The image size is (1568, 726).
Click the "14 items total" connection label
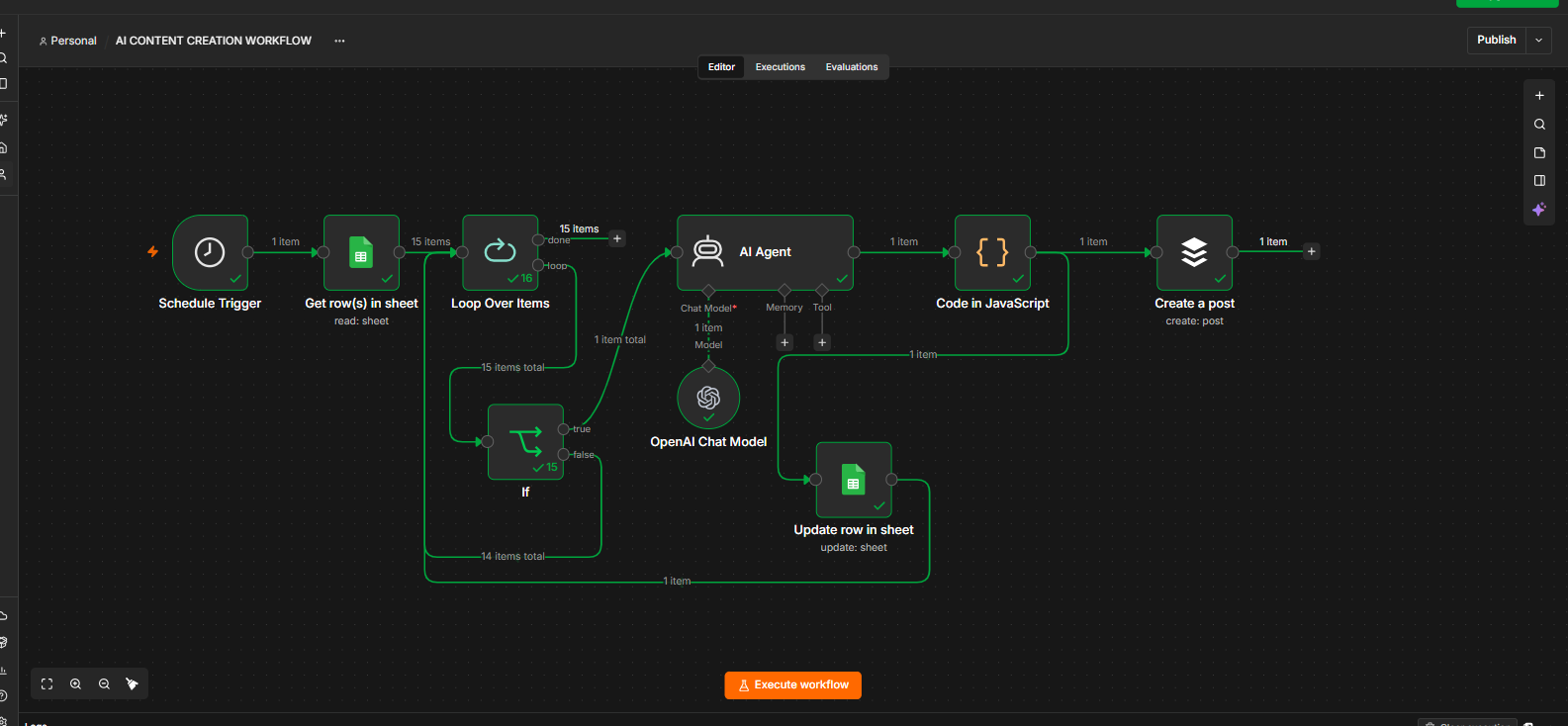click(x=513, y=556)
